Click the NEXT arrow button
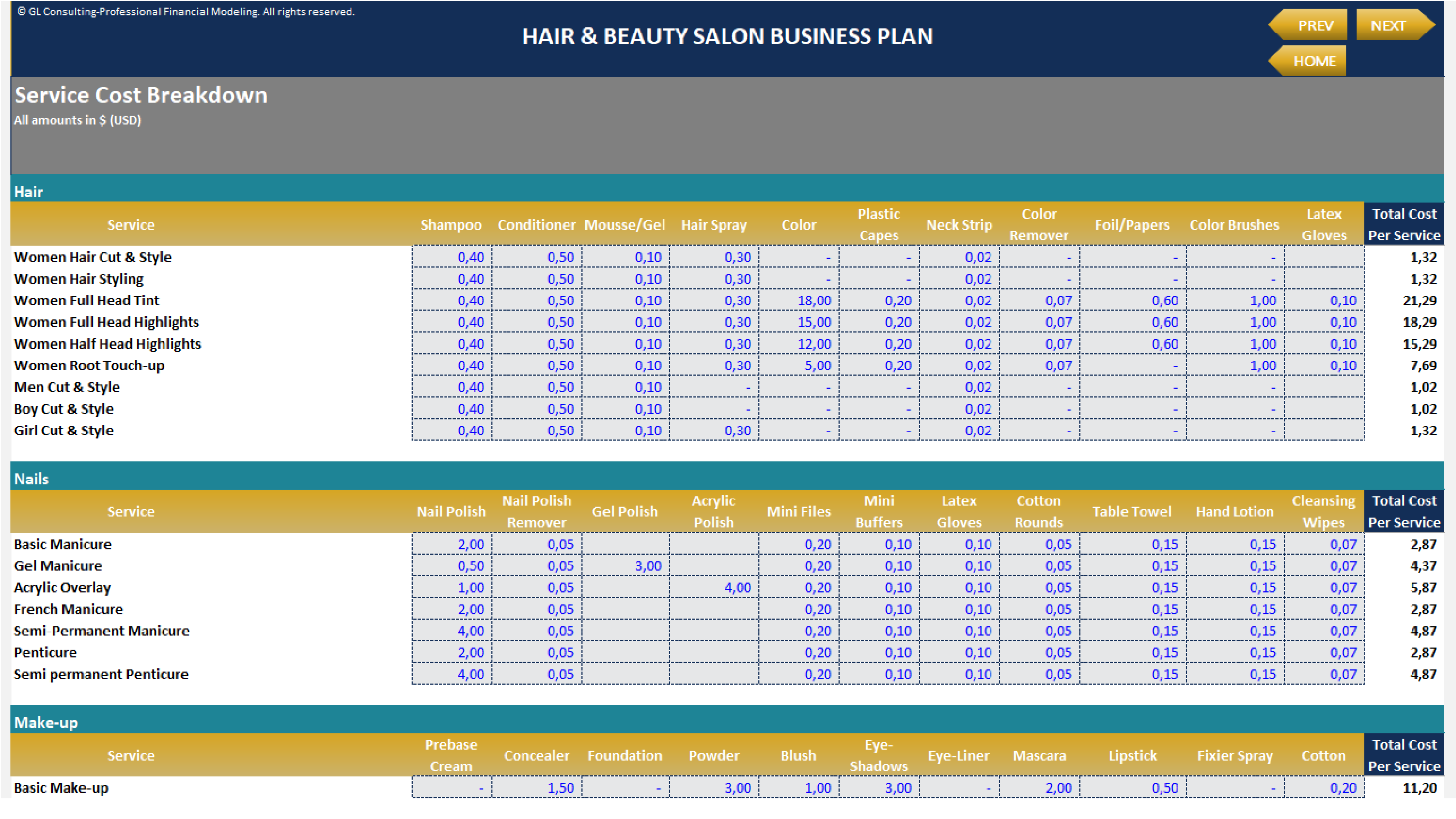 (x=1395, y=26)
